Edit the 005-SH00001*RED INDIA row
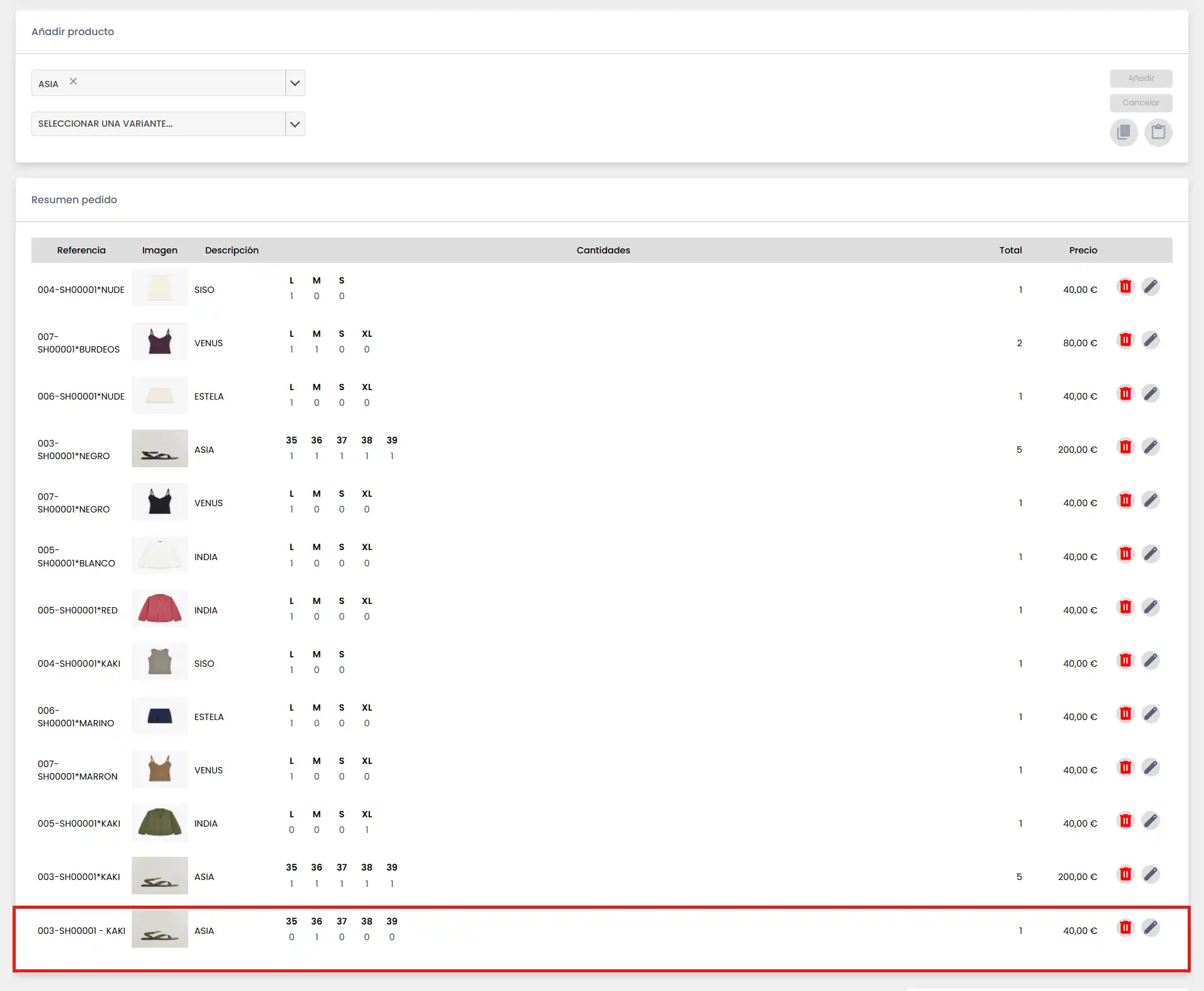1204x991 pixels. pyautogui.click(x=1151, y=607)
